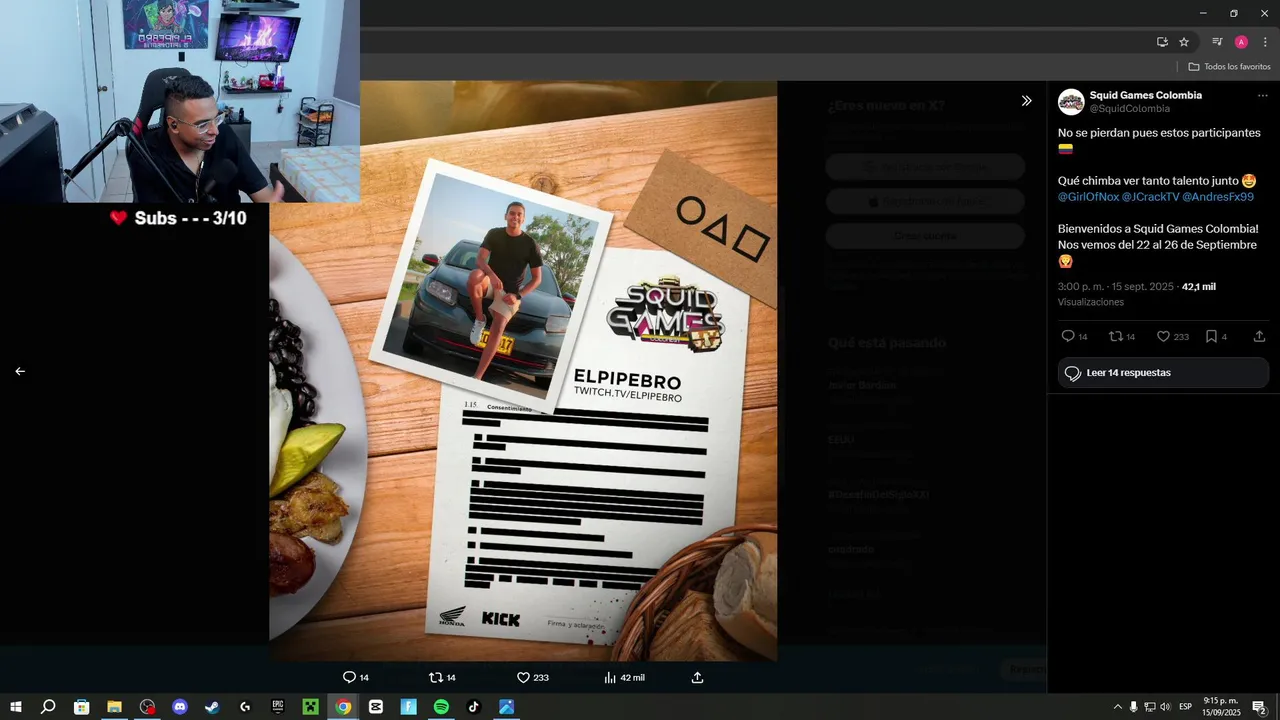Open the Photos app from the taskbar
1280x720 pixels.
coord(507,707)
